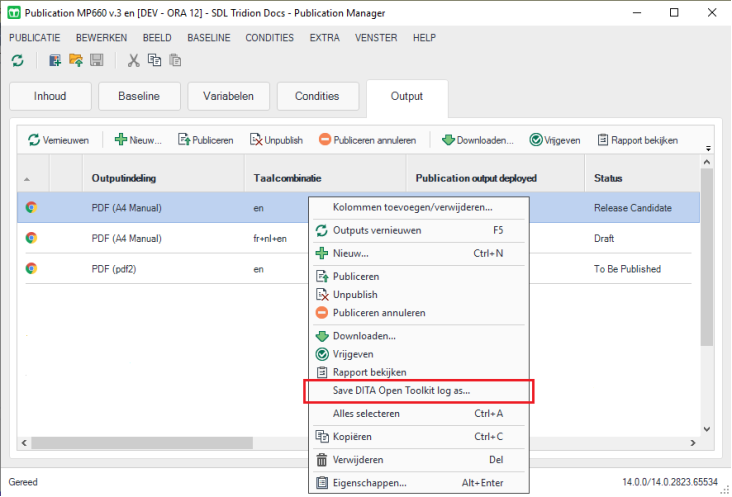732x497 pixels.
Task: Switch to the Variabelen tab
Action: tap(228, 96)
